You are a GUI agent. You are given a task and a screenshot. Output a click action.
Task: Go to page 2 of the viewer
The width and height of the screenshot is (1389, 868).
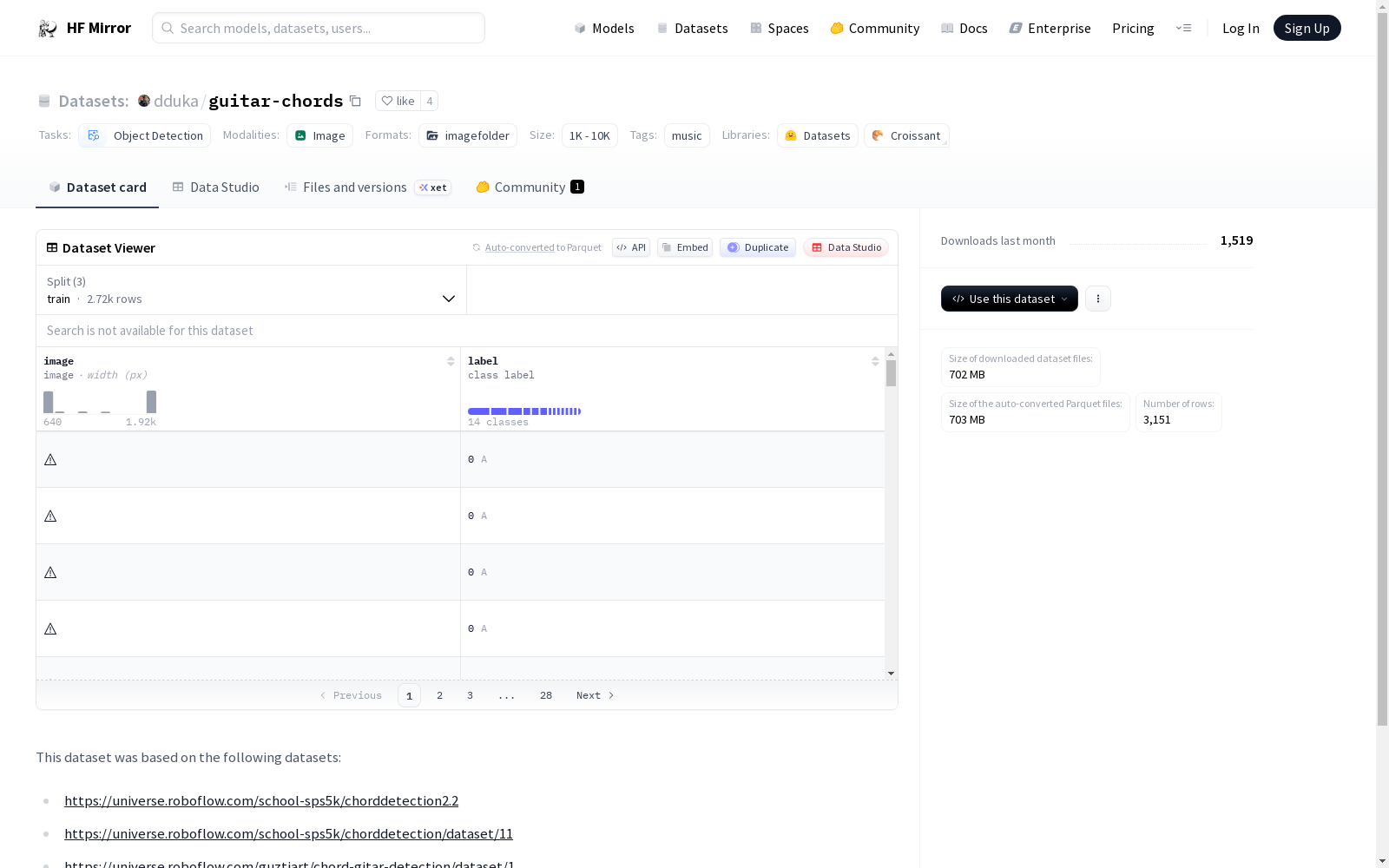pos(440,695)
